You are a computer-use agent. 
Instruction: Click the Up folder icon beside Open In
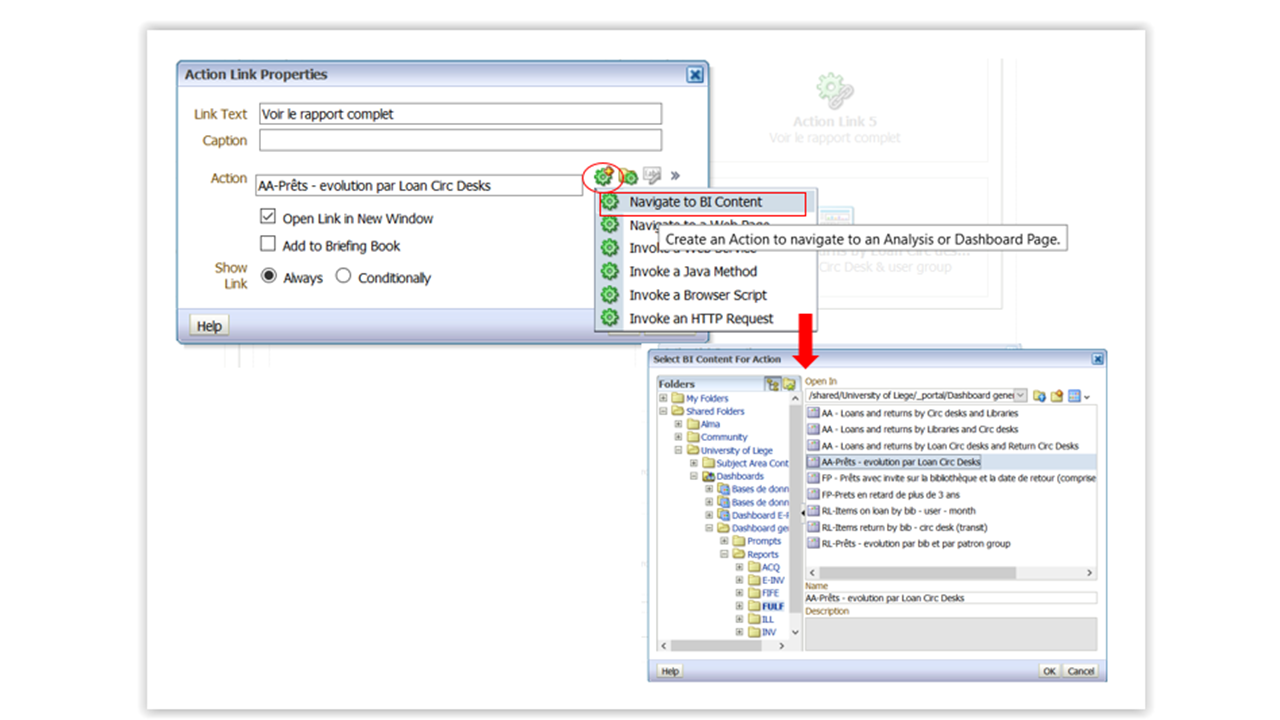coord(1039,396)
